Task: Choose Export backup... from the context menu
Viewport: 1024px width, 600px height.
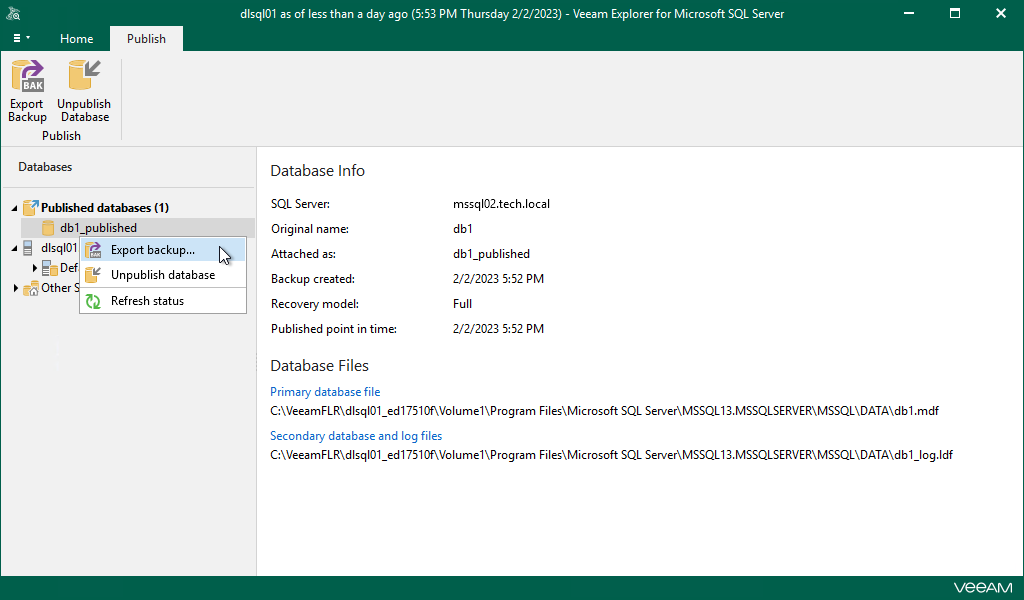Action: click(x=152, y=250)
